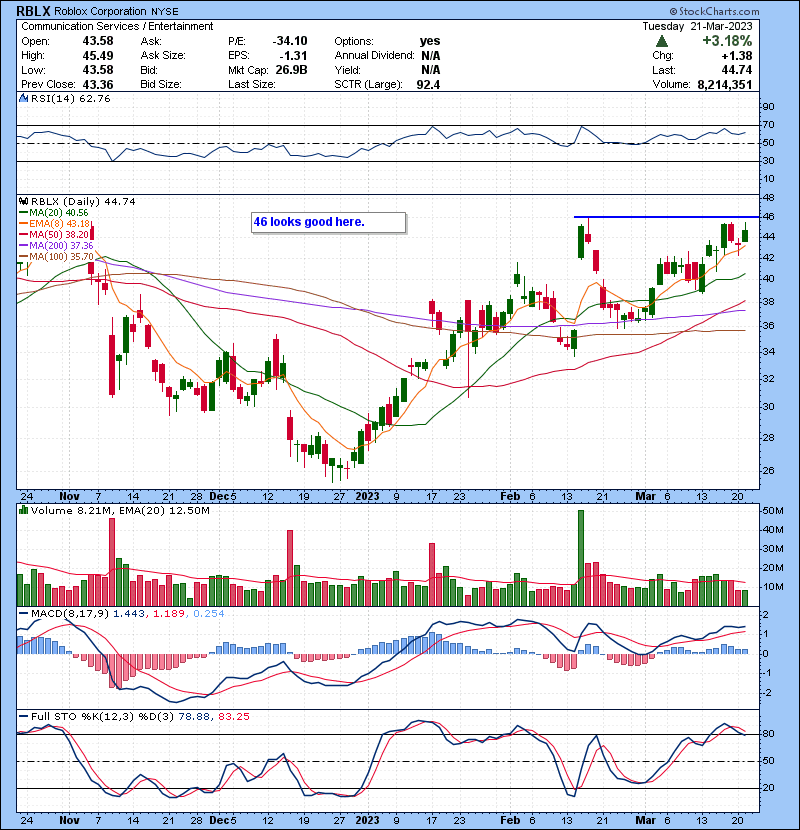
Task: Click the EPS value -1.31
Action: [293, 55]
